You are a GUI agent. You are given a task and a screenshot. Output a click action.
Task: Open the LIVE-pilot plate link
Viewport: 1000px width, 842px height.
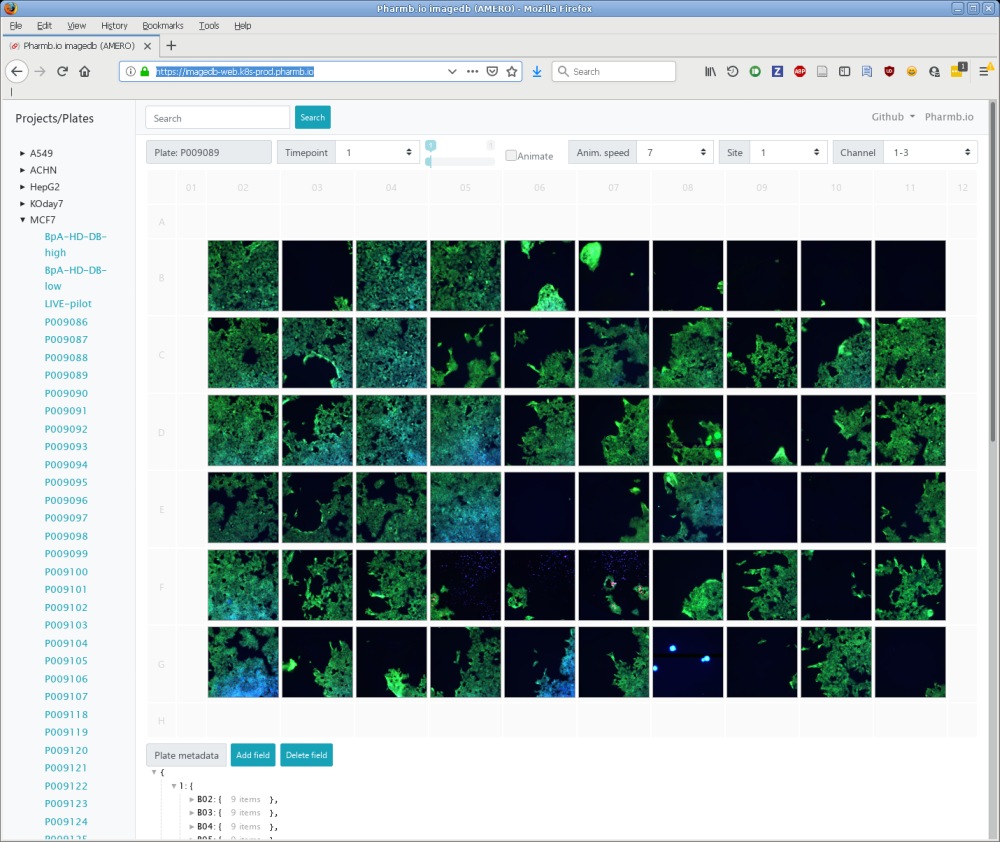[x=68, y=304]
